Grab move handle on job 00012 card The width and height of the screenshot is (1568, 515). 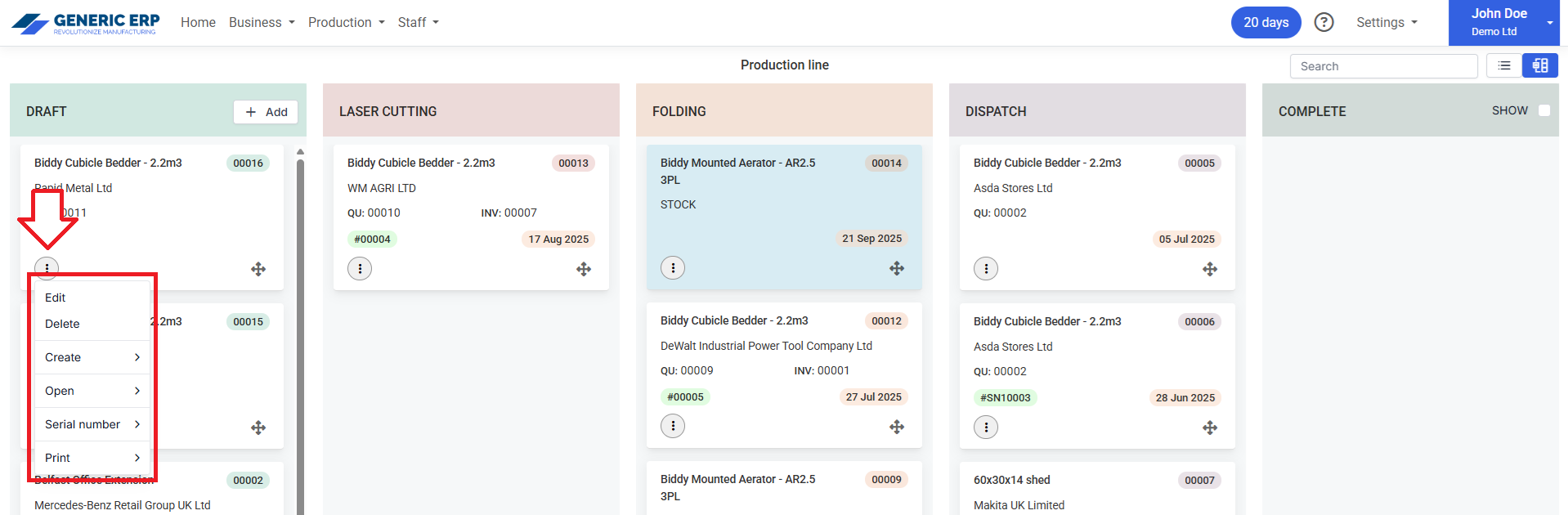coord(897,427)
